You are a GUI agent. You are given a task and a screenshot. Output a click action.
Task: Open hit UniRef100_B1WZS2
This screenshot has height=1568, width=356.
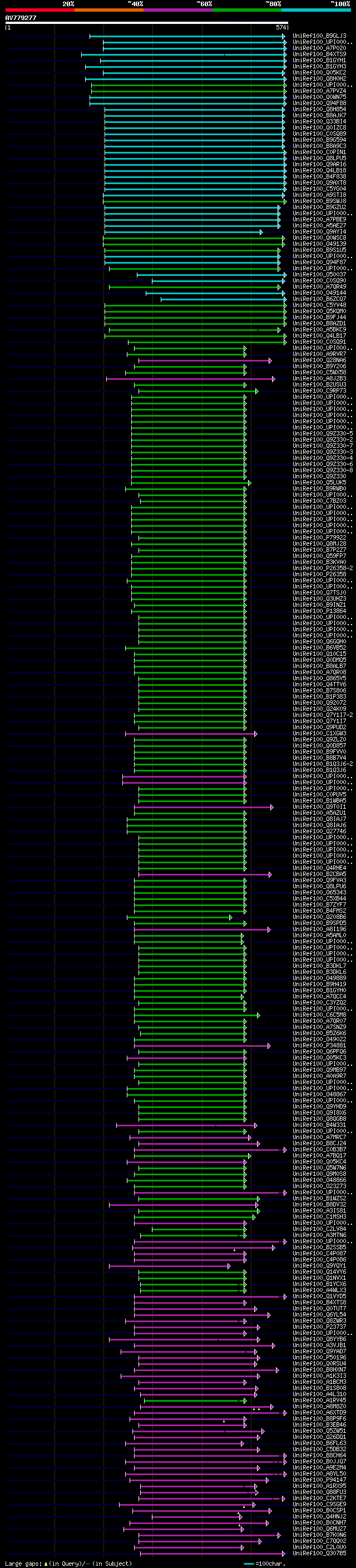click(319, 1198)
